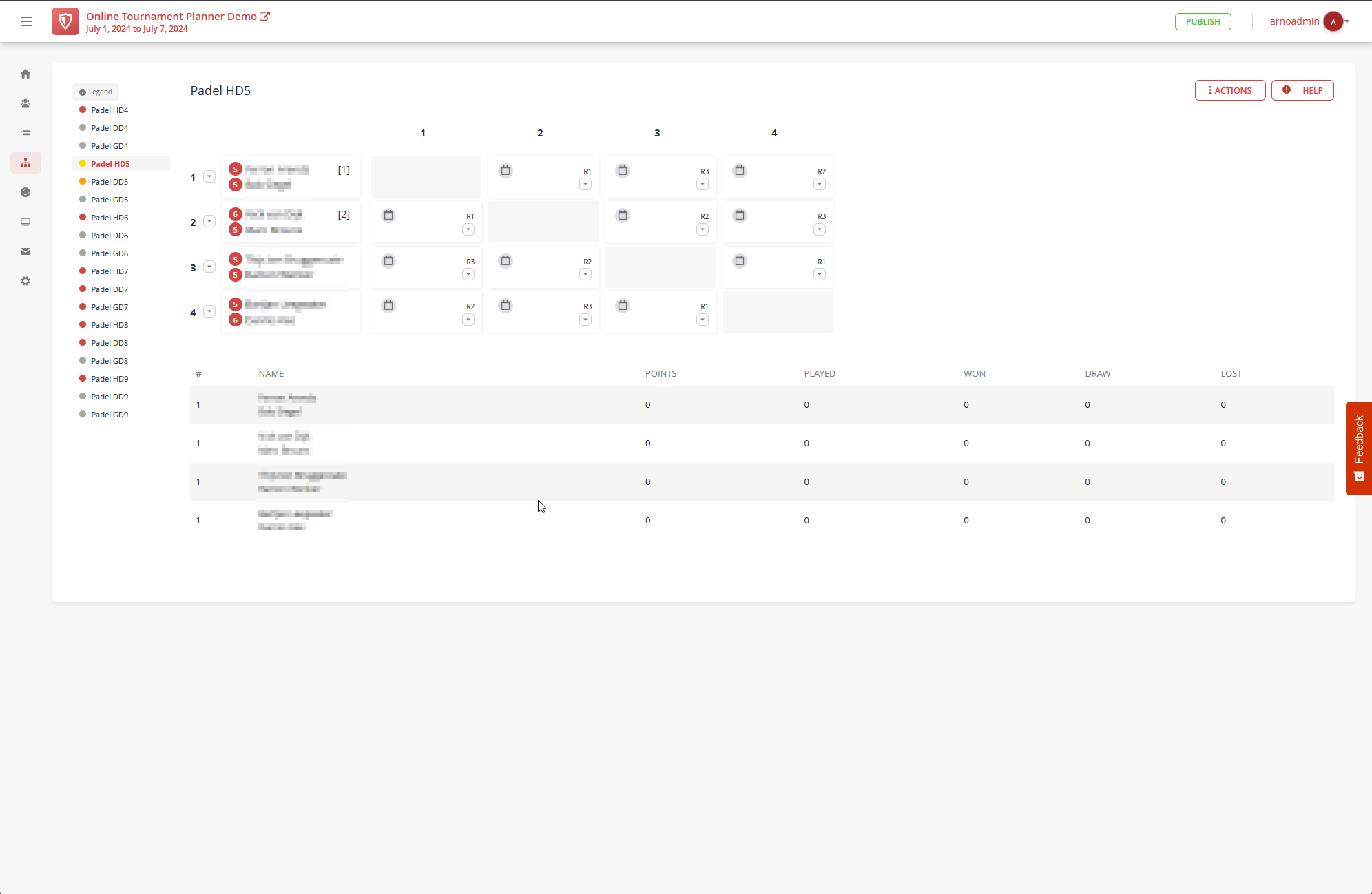Open the hamburger navigation menu

[26, 21]
